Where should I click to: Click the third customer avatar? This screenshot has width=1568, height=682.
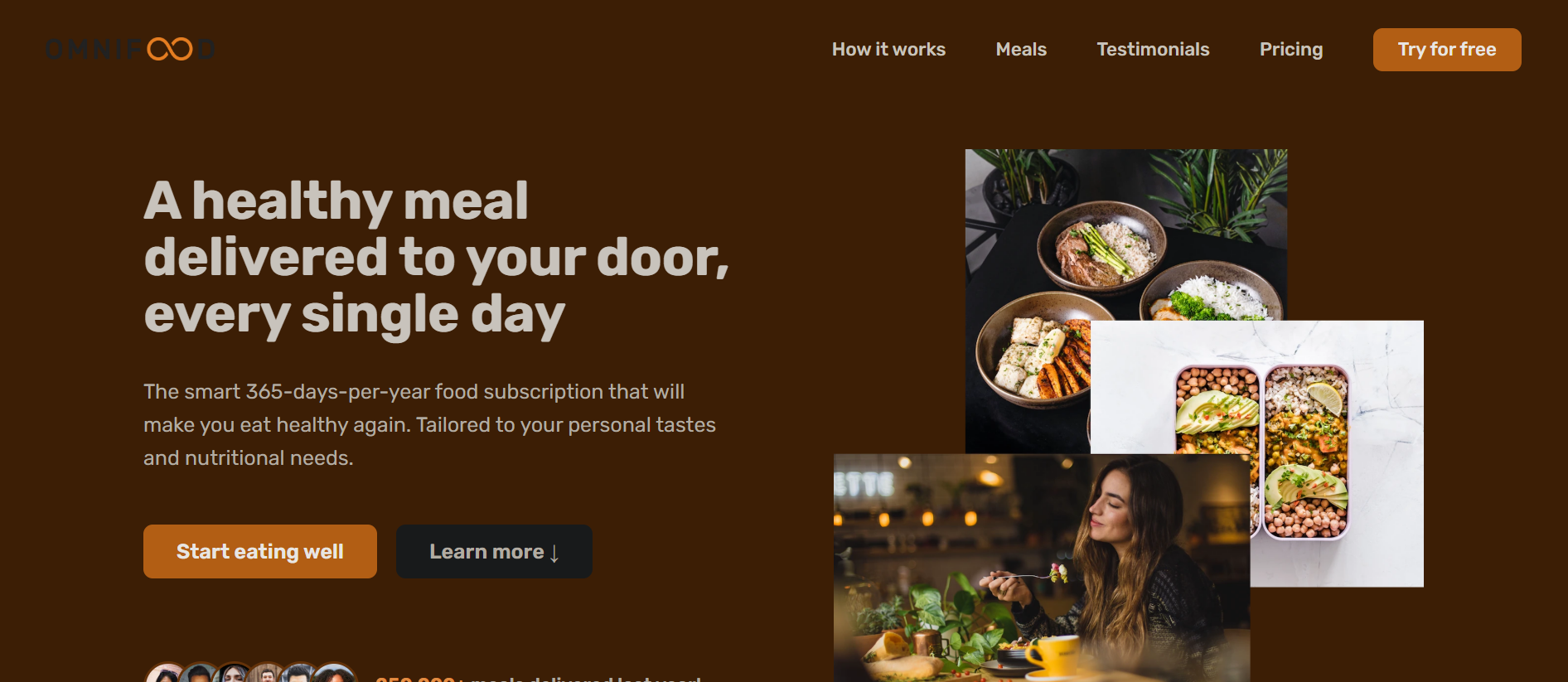(234, 673)
